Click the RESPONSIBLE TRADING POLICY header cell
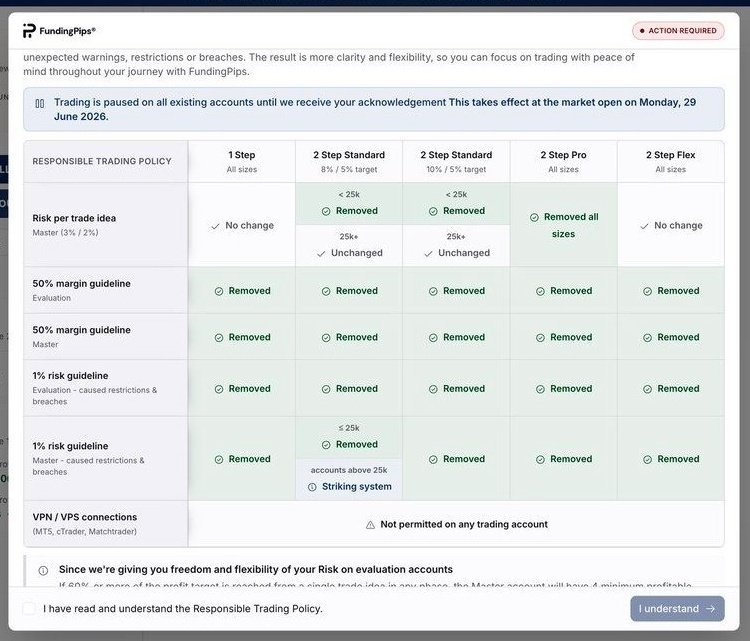750x641 pixels. 106,161
